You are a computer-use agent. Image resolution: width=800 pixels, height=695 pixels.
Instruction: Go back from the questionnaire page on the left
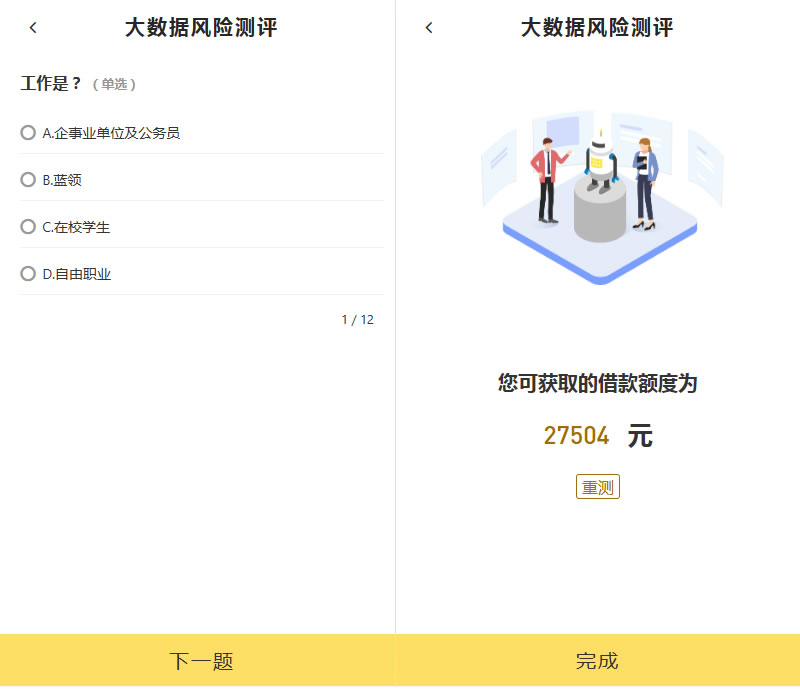(x=33, y=28)
